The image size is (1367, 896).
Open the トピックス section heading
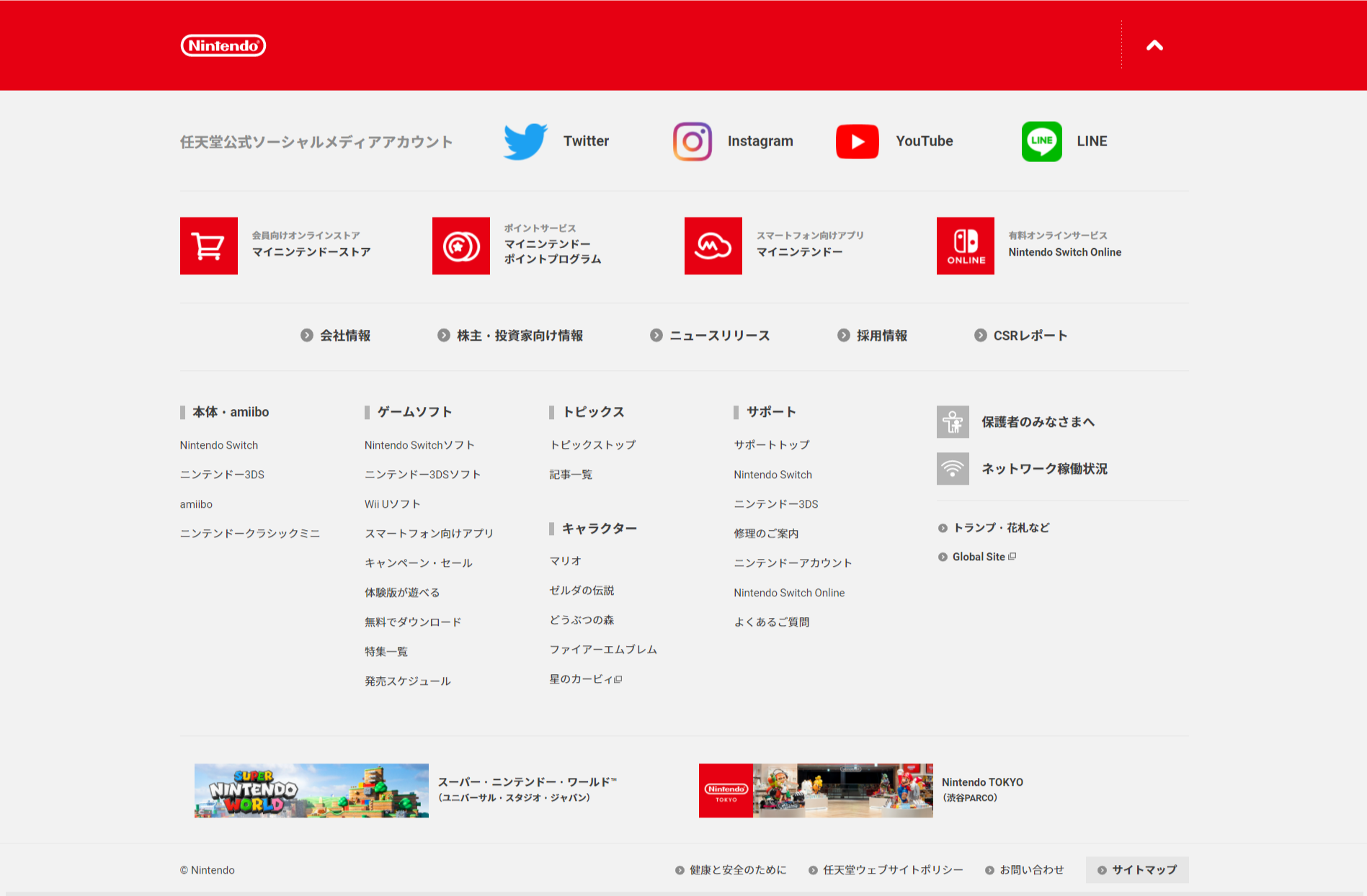[594, 412]
